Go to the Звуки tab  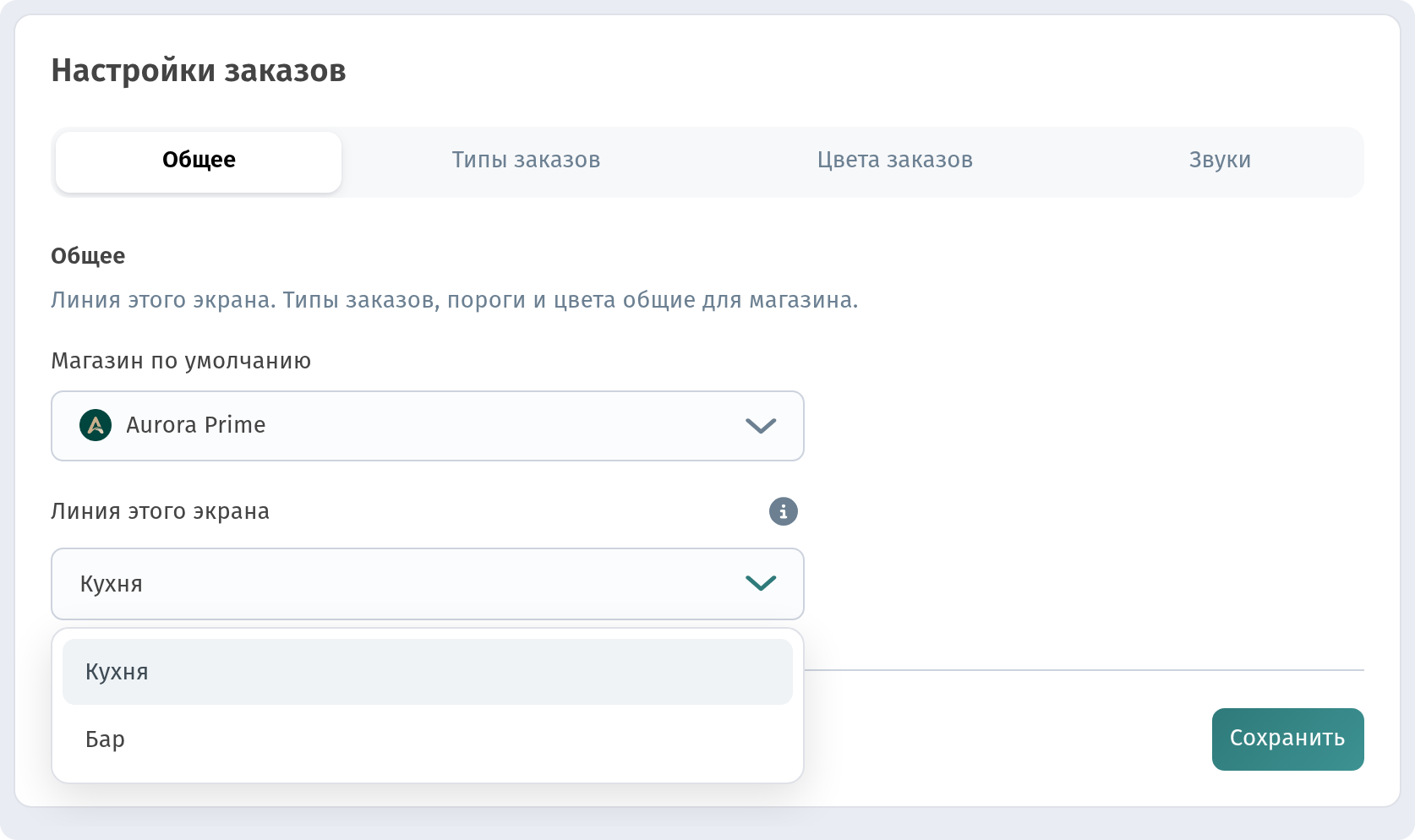(1220, 161)
